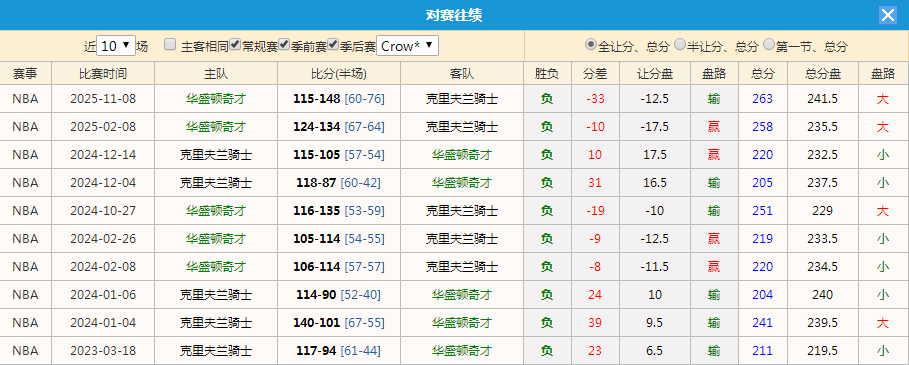Open away team 华盛顿奇才 in the 2023-03-18 row
This screenshot has width=909, height=365.
[461, 351]
